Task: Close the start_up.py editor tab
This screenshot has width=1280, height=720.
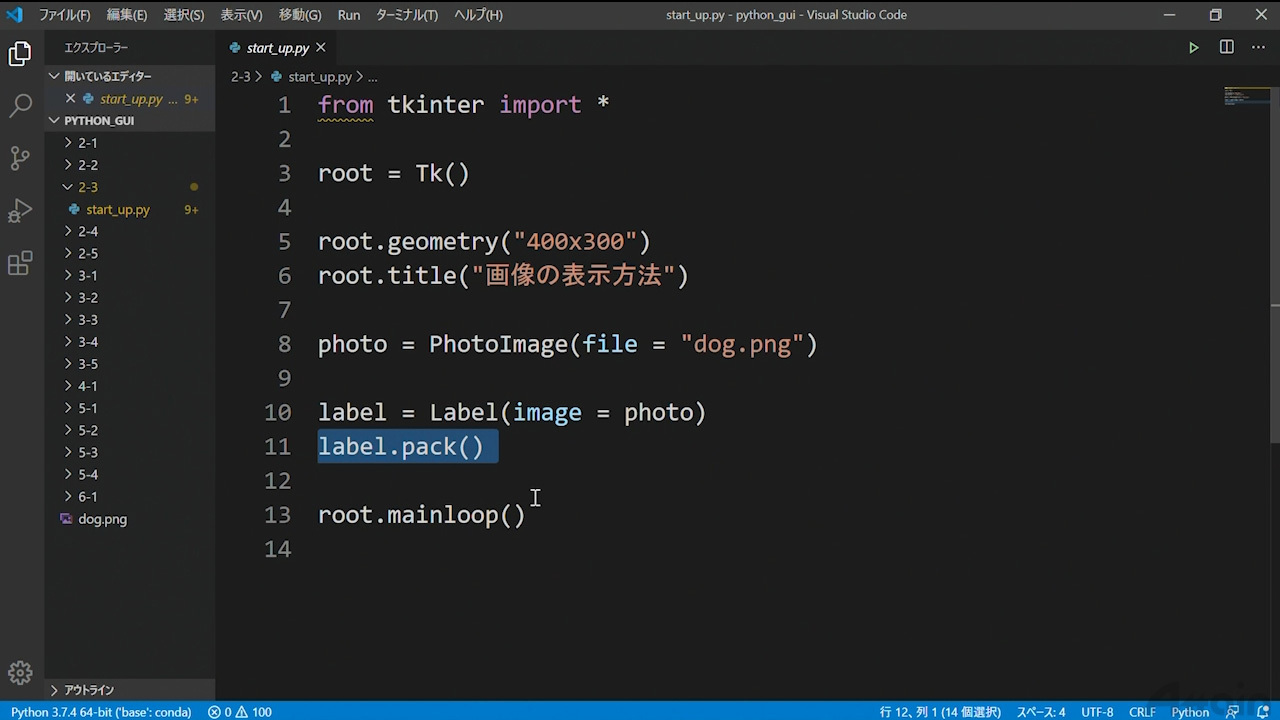Action: (x=321, y=48)
